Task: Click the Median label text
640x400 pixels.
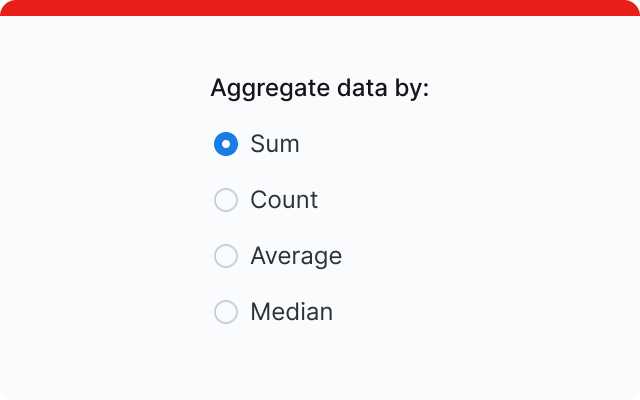Action: coord(291,312)
